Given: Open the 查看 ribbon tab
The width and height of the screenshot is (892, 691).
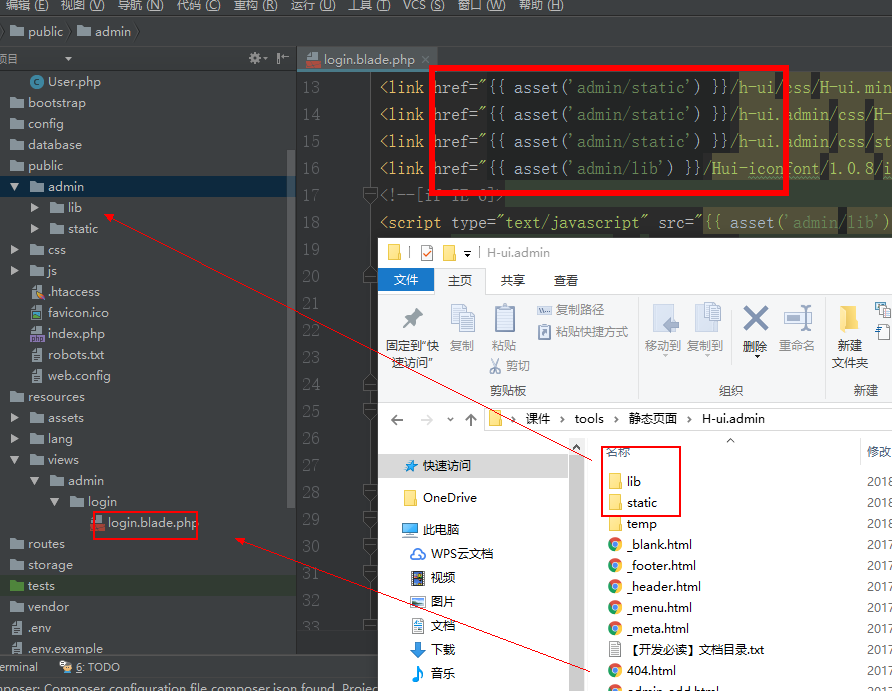Looking at the screenshot, I should tap(566, 281).
